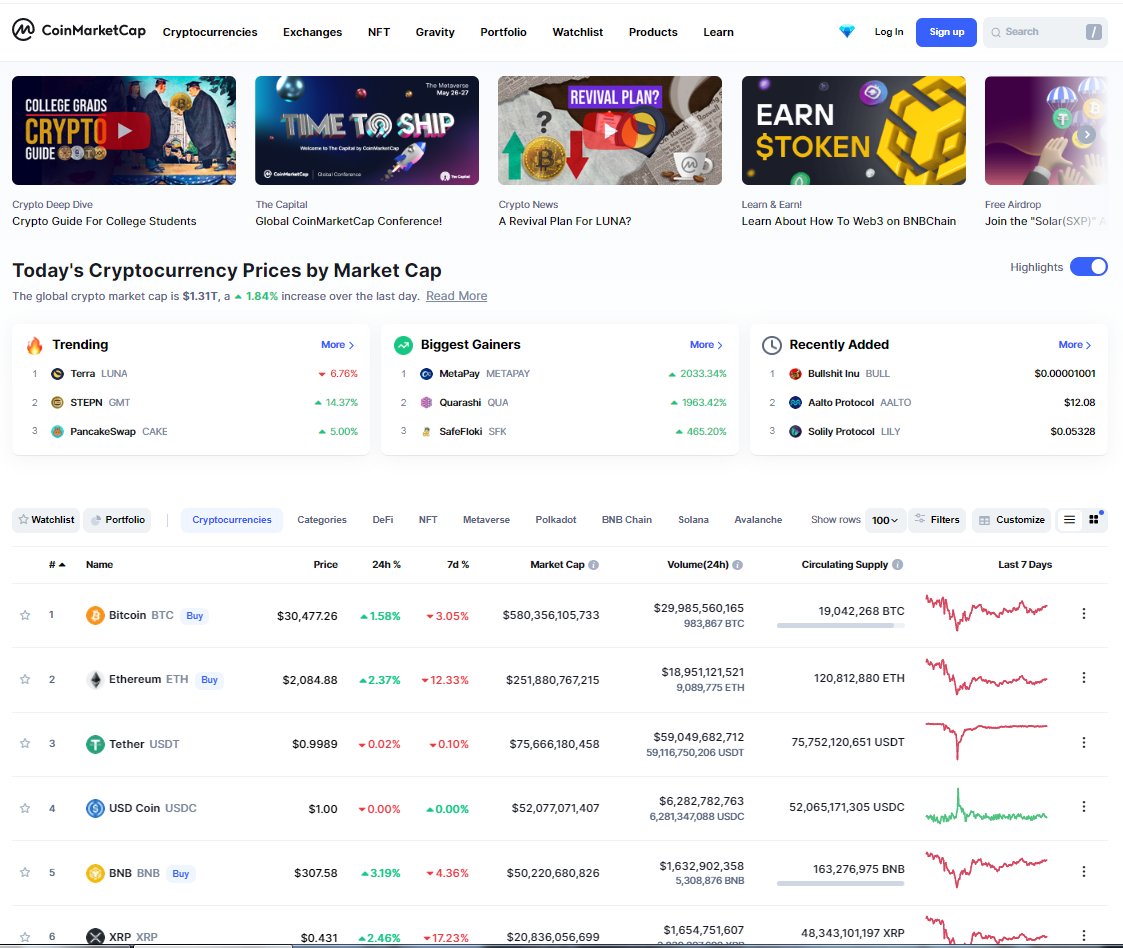This screenshot has width=1123, height=948.
Task: Click Bitcoin circulating supply progress bar
Action: (840, 626)
